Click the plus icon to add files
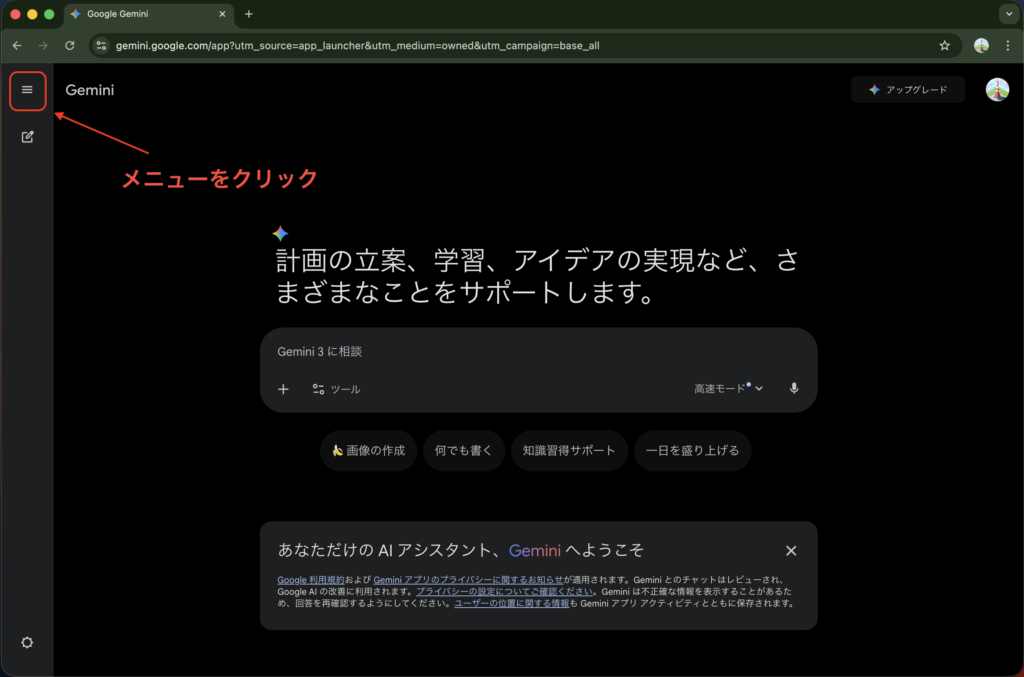1024x677 pixels. (x=283, y=389)
